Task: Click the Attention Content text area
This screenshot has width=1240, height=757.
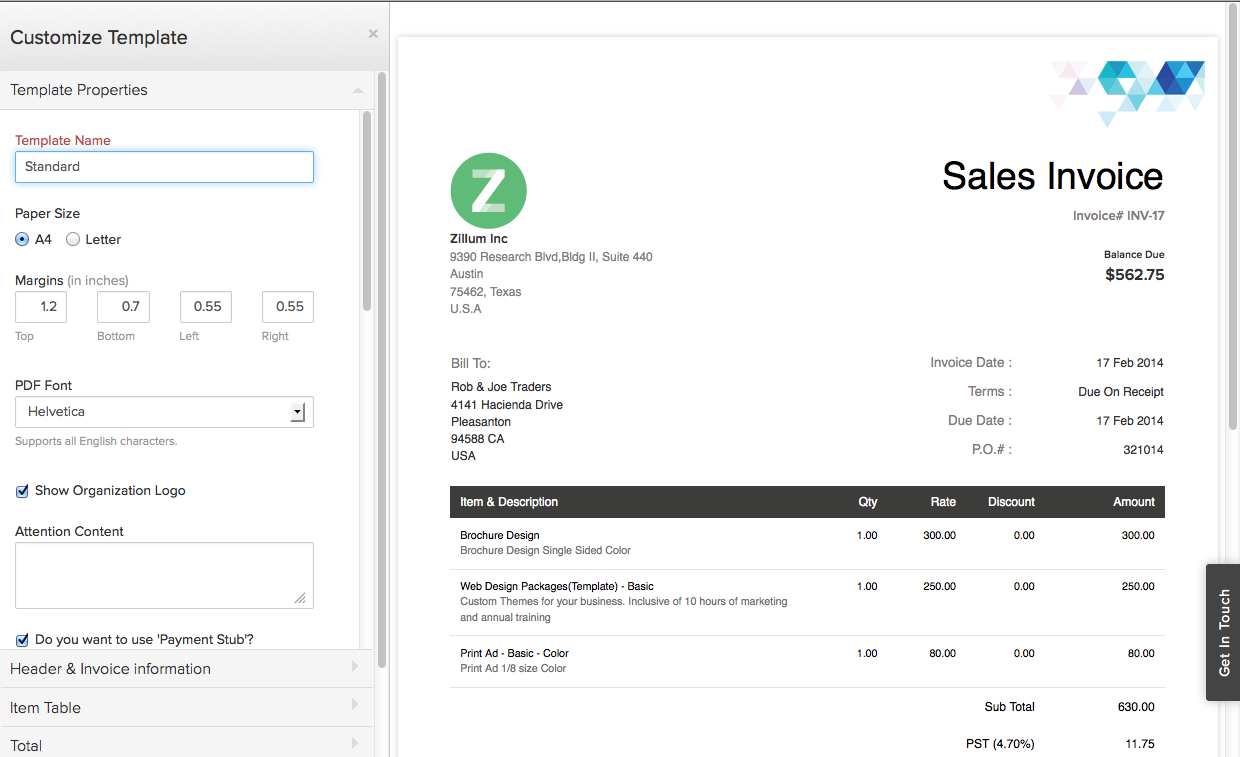Action: pos(164,575)
